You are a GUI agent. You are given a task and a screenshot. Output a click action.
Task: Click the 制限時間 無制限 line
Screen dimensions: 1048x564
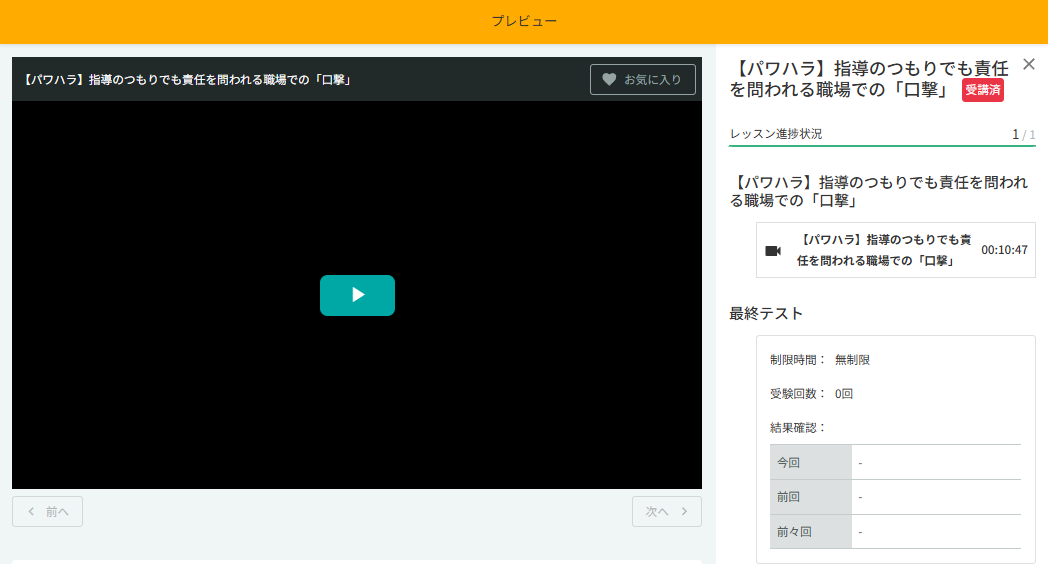click(x=819, y=360)
